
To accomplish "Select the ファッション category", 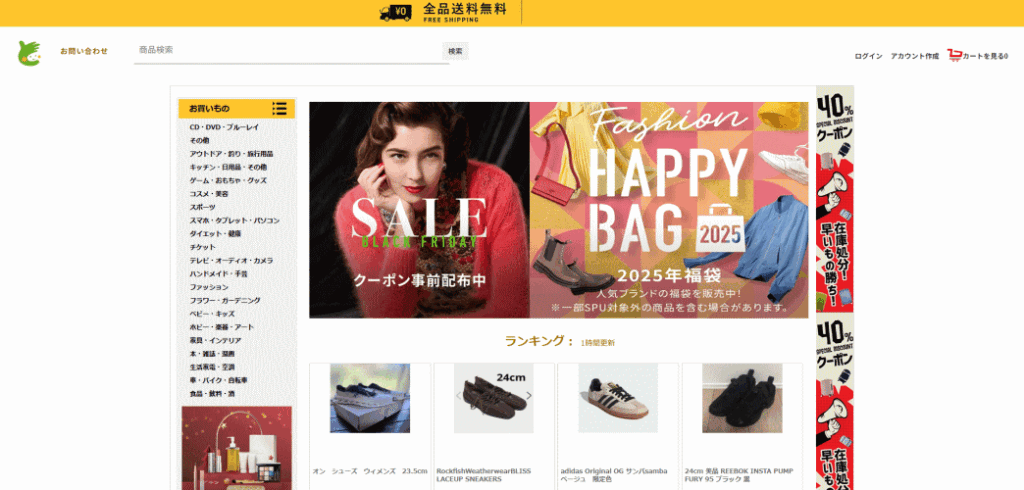I will [x=209, y=287].
